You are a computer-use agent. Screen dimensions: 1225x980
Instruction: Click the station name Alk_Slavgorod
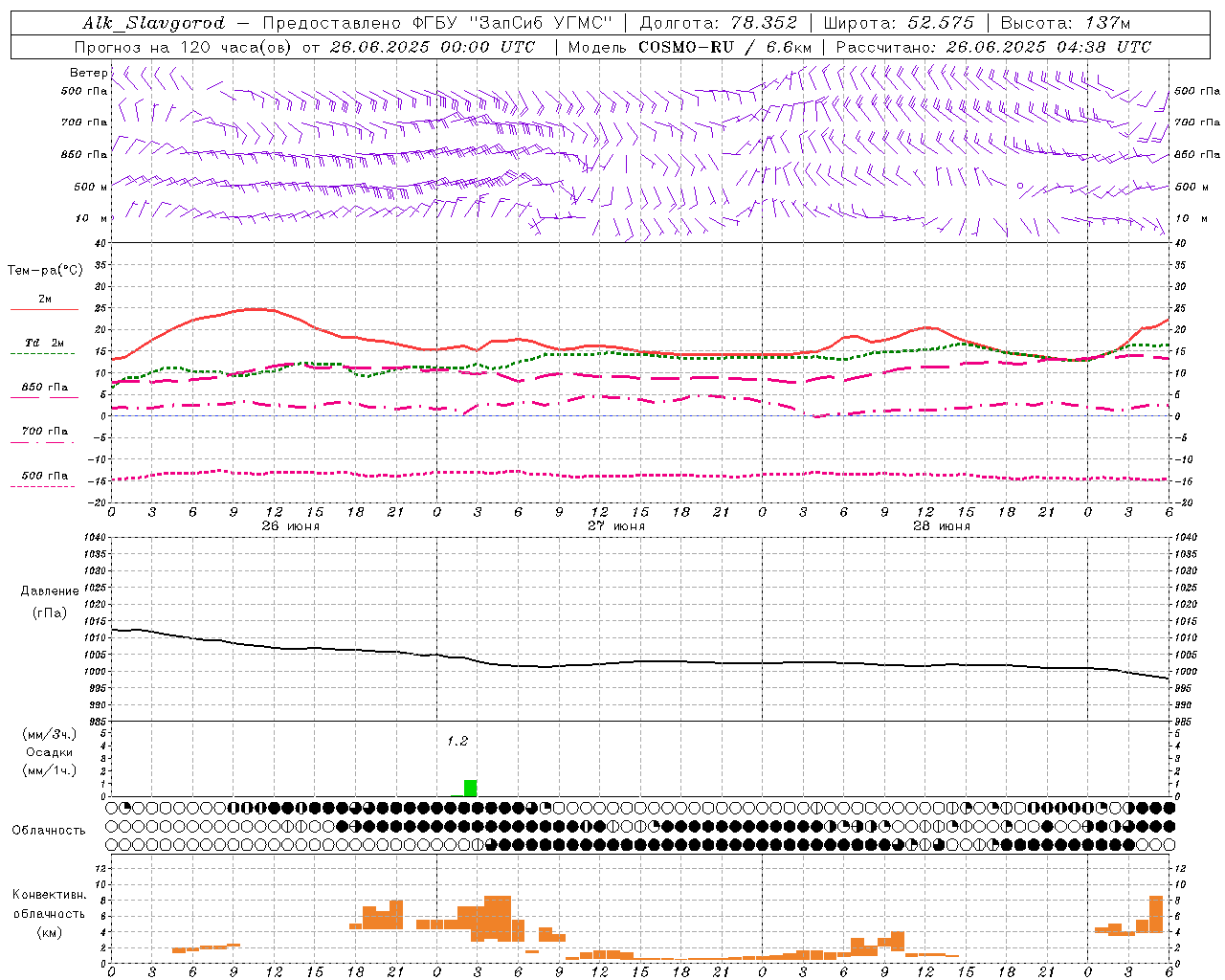point(153,23)
